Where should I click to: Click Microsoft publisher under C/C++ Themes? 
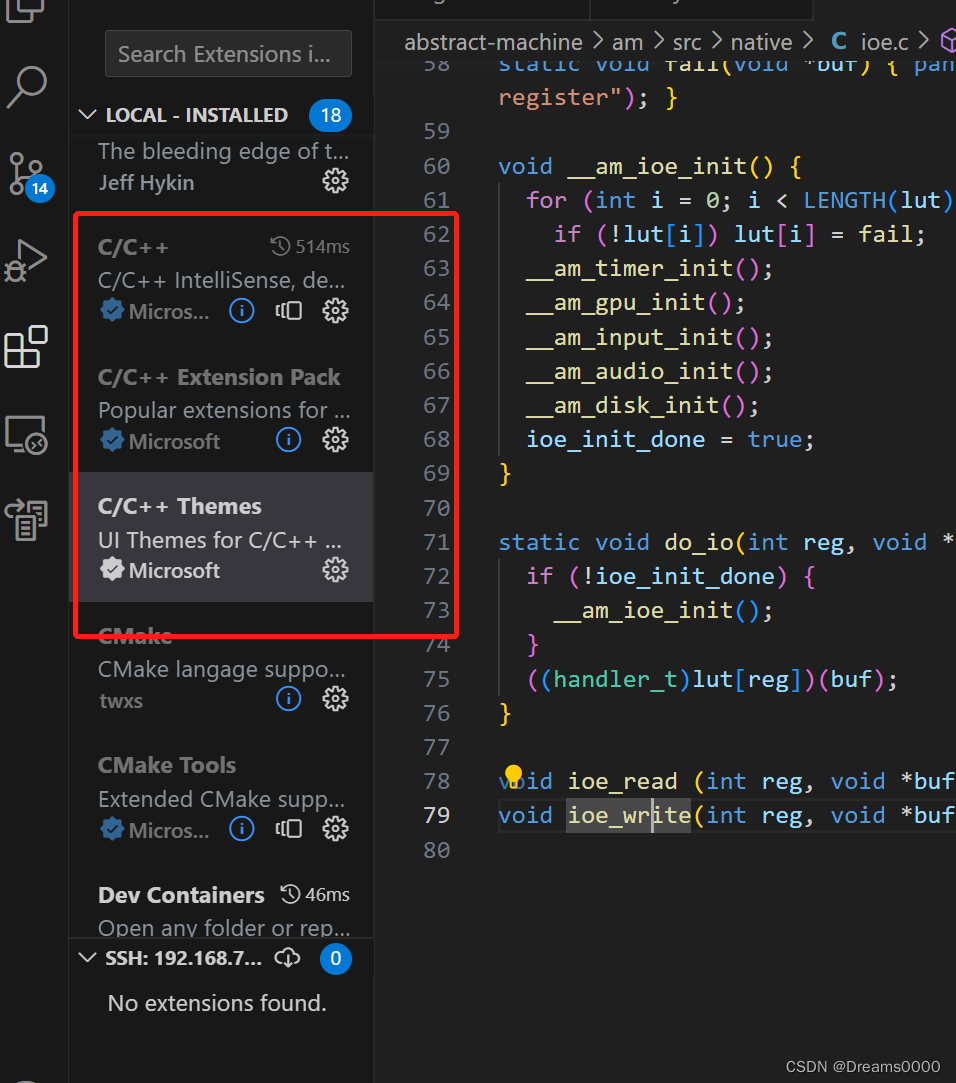[174, 571]
